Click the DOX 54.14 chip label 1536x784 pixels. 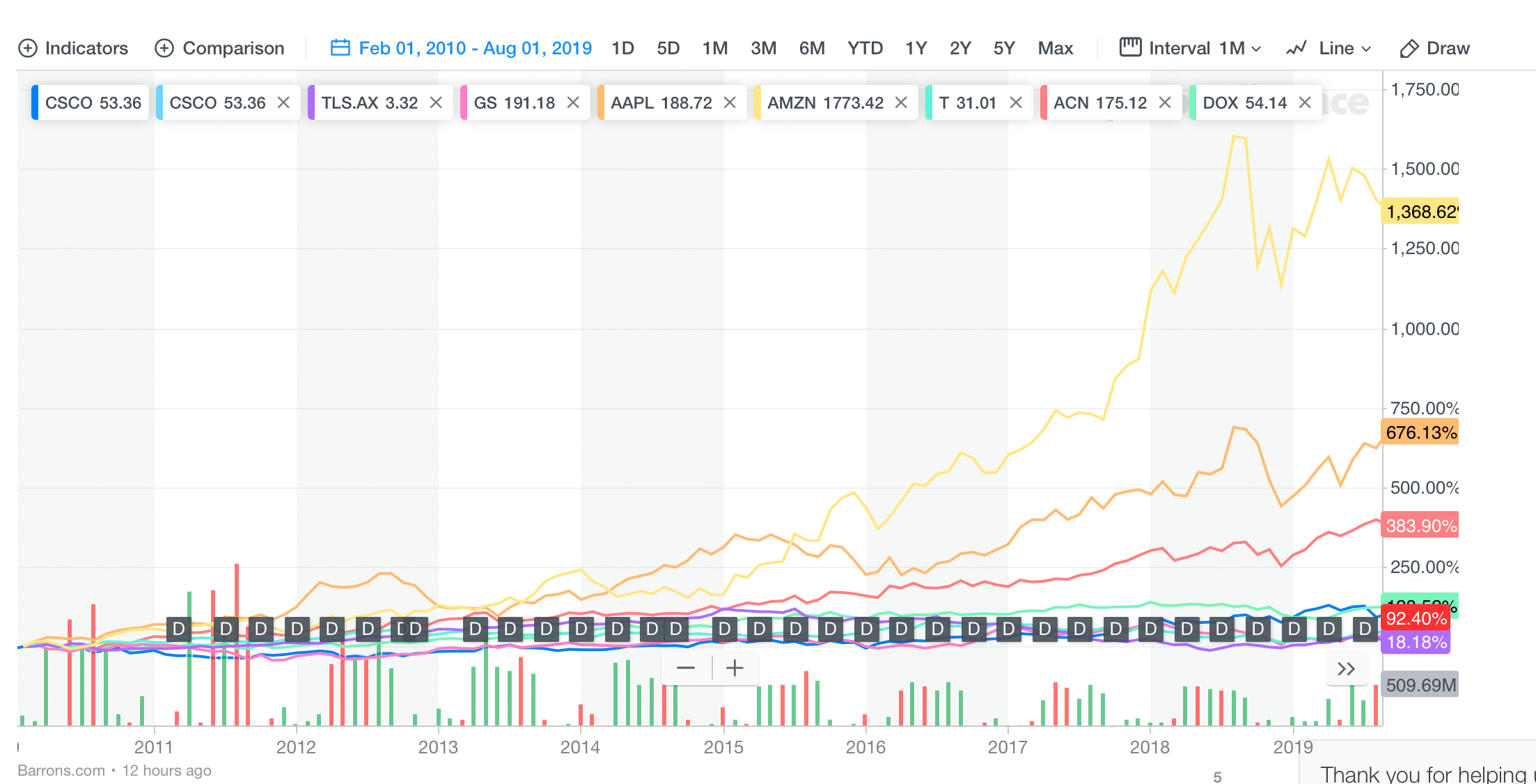pyautogui.click(x=1245, y=103)
